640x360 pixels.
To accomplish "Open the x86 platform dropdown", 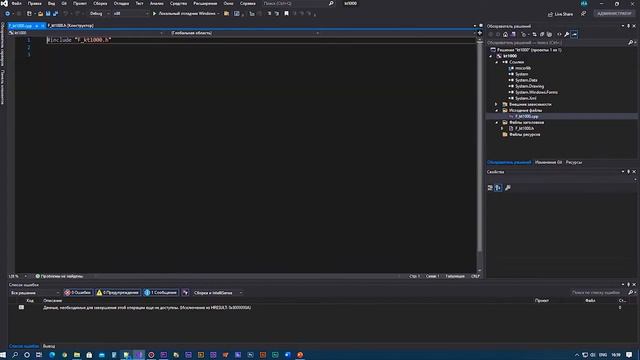I will point(130,13).
